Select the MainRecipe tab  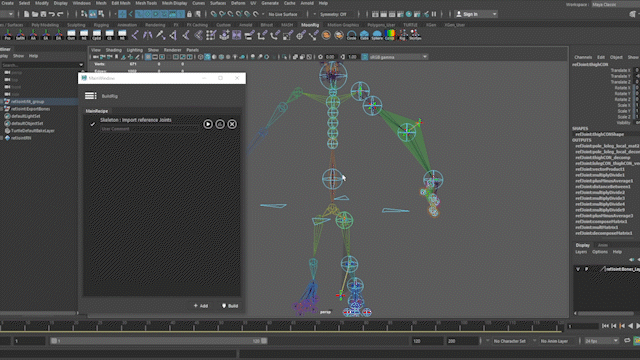pyautogui.click(x=97, y=111)
